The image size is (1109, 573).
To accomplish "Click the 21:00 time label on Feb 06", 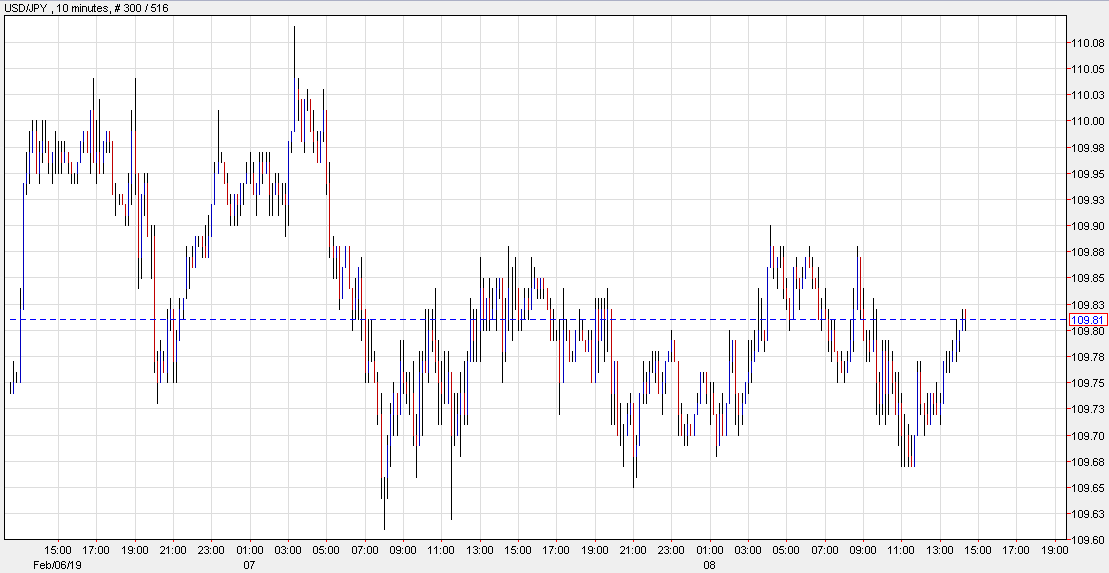I will pyautogui.click(x=173, y=550).
